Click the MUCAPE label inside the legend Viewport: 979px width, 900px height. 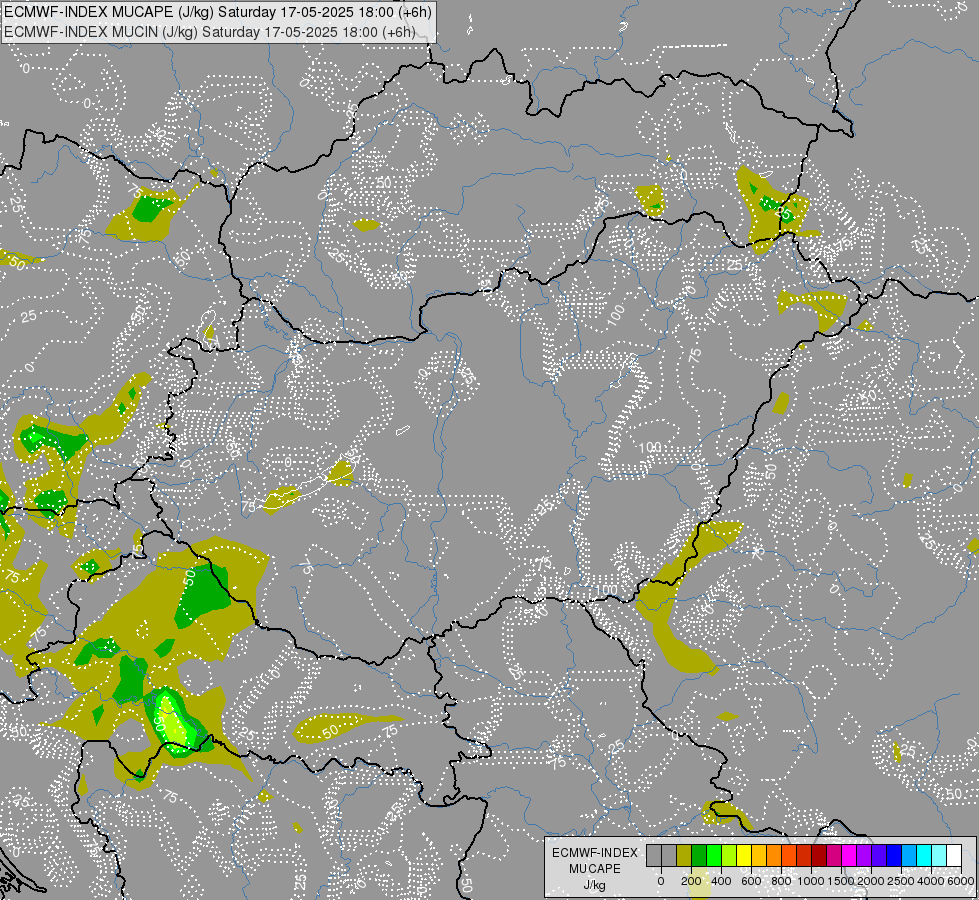pos(595,869)
